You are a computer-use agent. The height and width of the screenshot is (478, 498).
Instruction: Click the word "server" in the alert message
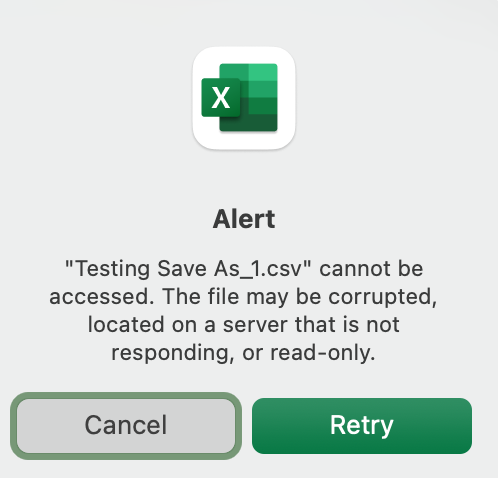[x=255, y=325]
